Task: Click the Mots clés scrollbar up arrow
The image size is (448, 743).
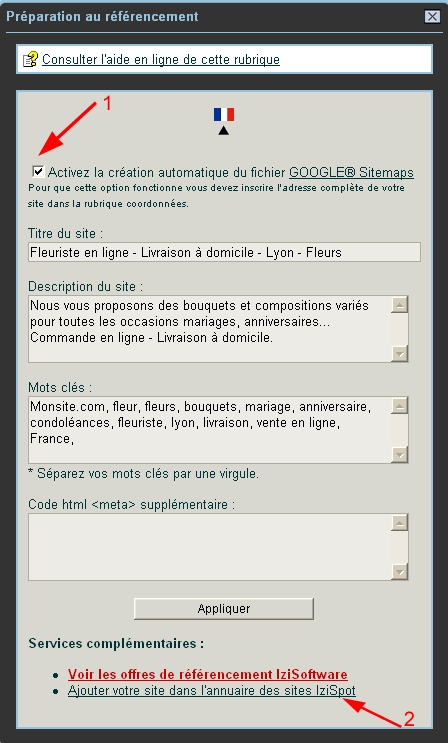Action: pos(400,406)
